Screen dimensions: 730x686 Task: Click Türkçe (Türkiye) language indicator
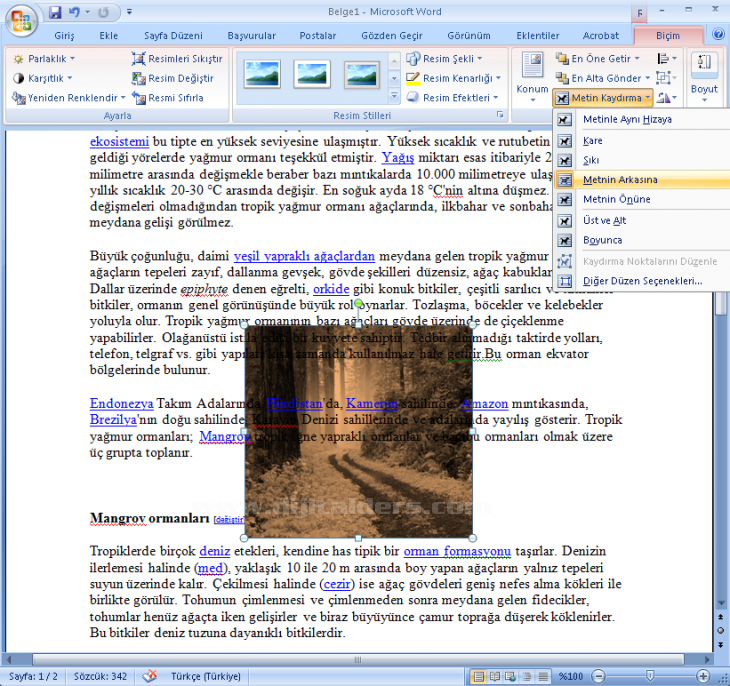coord(205,676)
